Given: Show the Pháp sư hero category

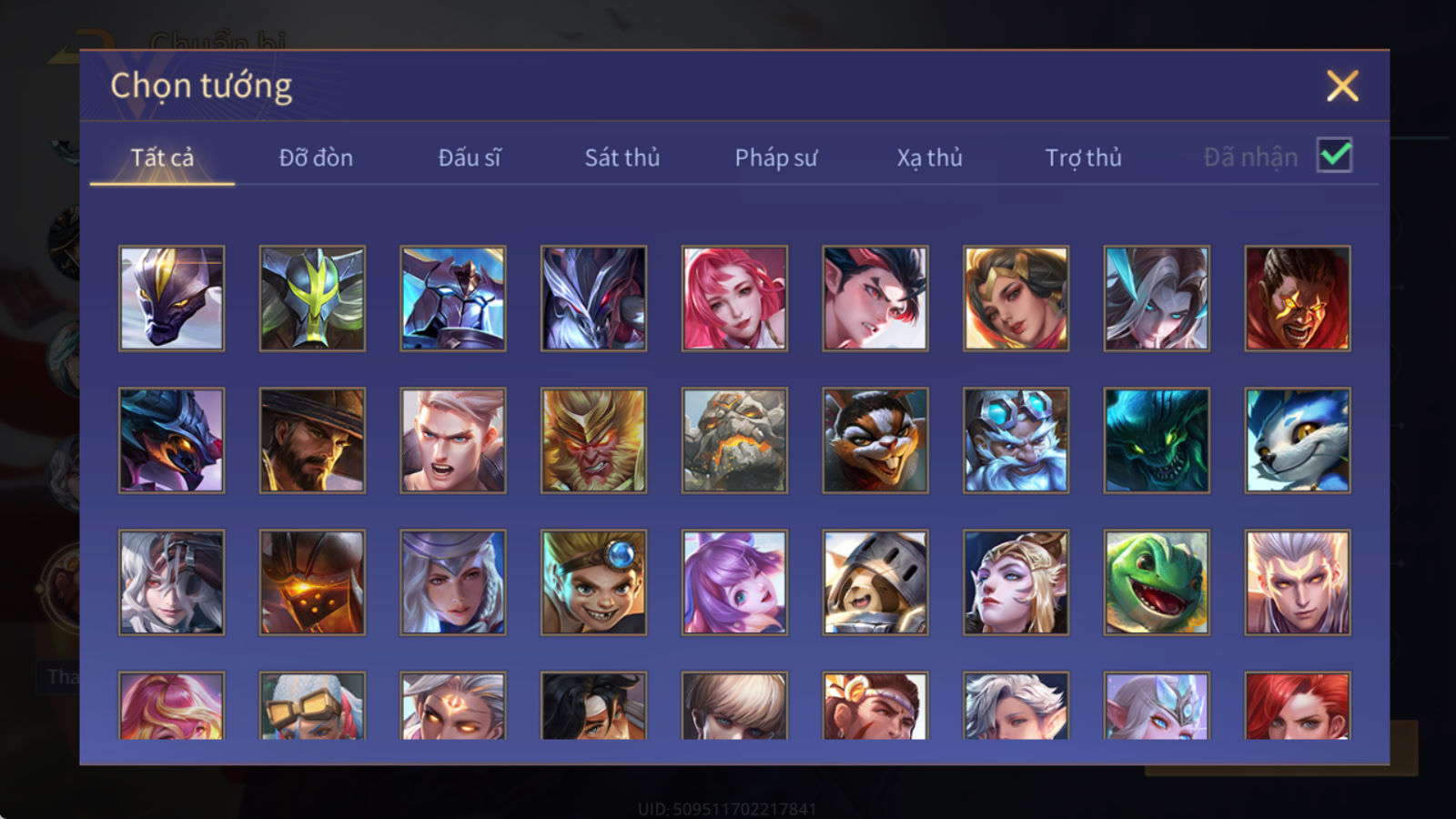Looking at the screenshot, I should point(776,157).
